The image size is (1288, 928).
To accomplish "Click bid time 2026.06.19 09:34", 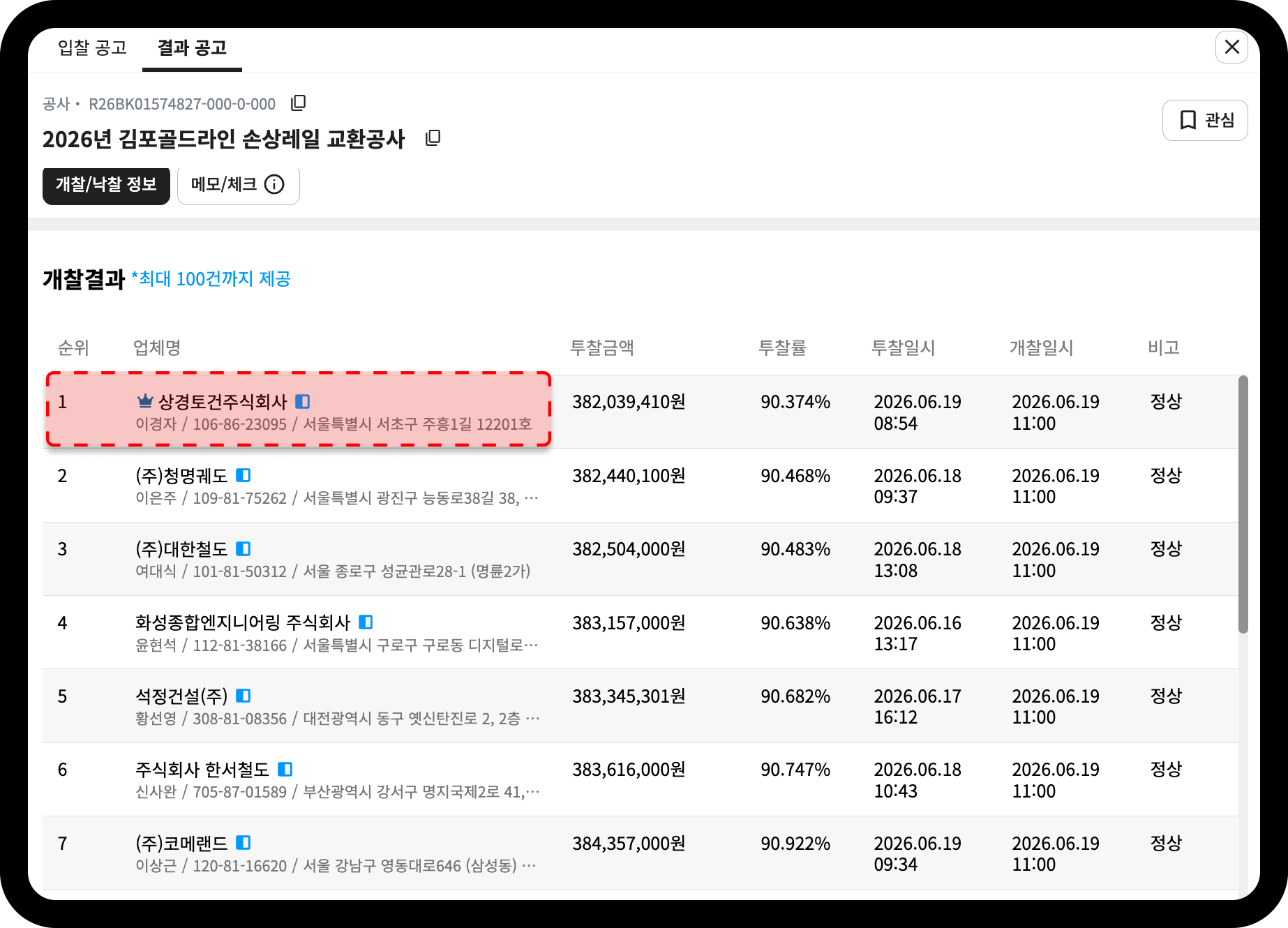I will [x=918, y=854].
